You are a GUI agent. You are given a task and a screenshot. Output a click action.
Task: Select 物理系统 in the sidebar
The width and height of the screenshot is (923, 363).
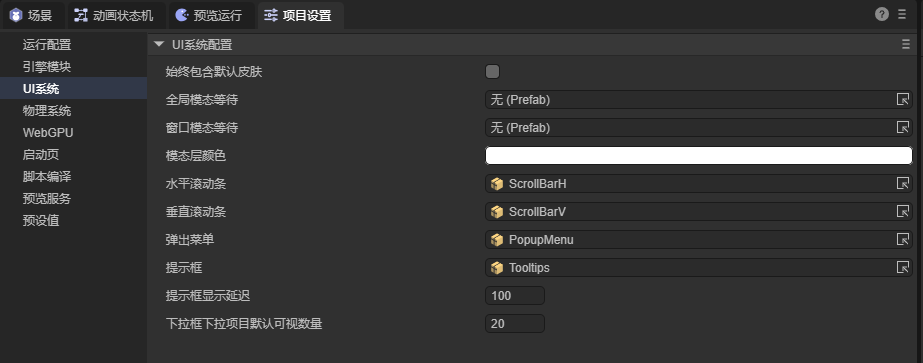47,111
